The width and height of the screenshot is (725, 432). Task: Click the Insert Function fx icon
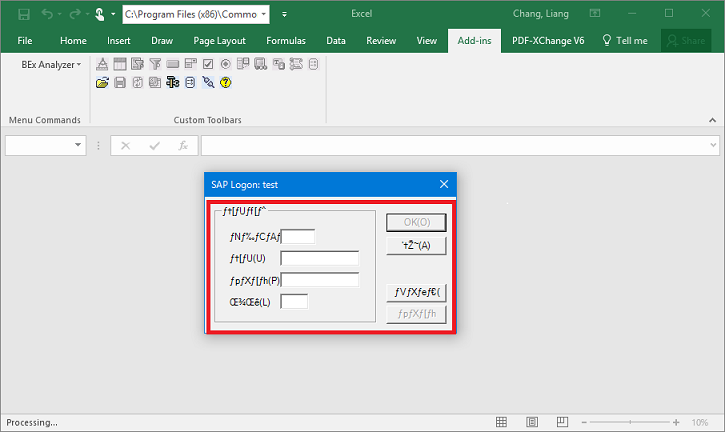pos(183,146)
